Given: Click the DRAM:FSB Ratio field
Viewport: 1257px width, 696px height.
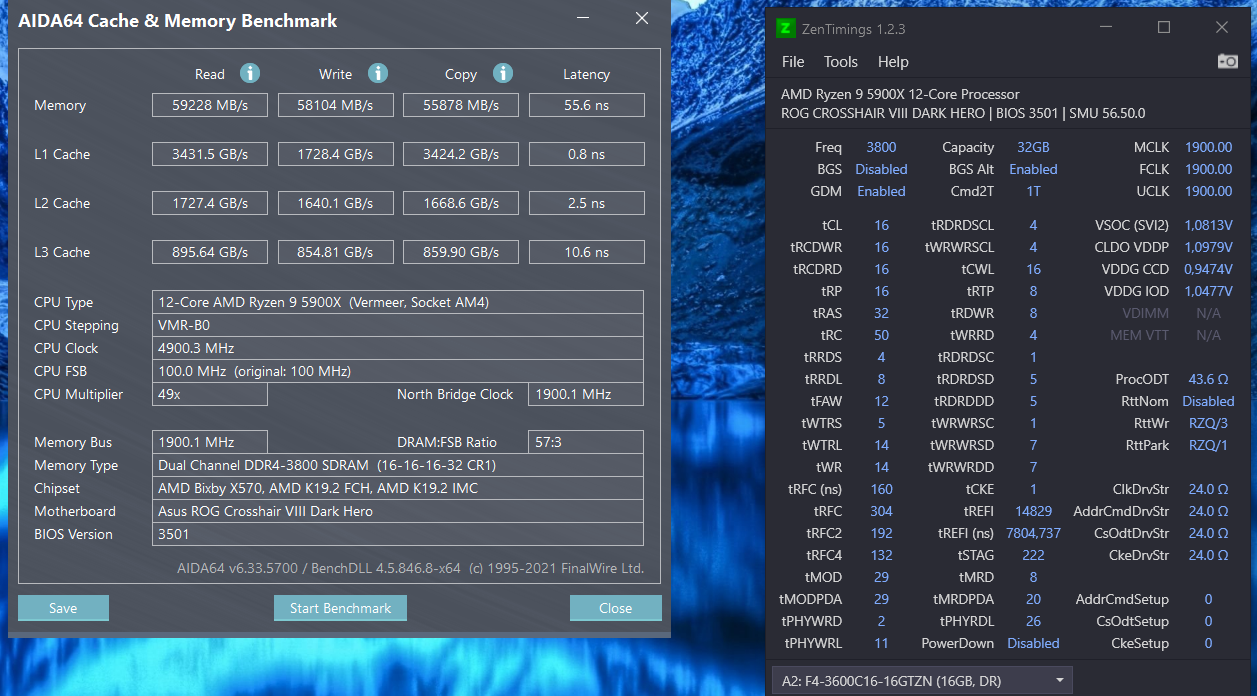Looking at the screenshot, I should (x=586, y=441).
